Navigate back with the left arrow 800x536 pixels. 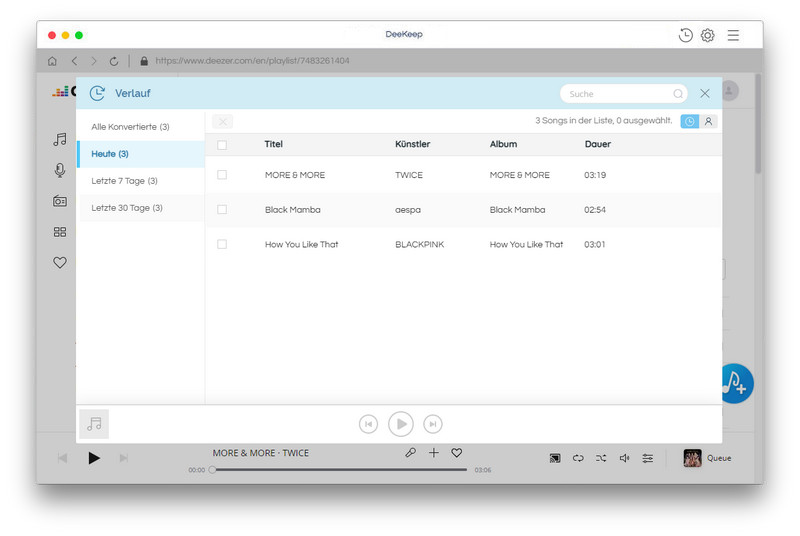coord(74,61)
